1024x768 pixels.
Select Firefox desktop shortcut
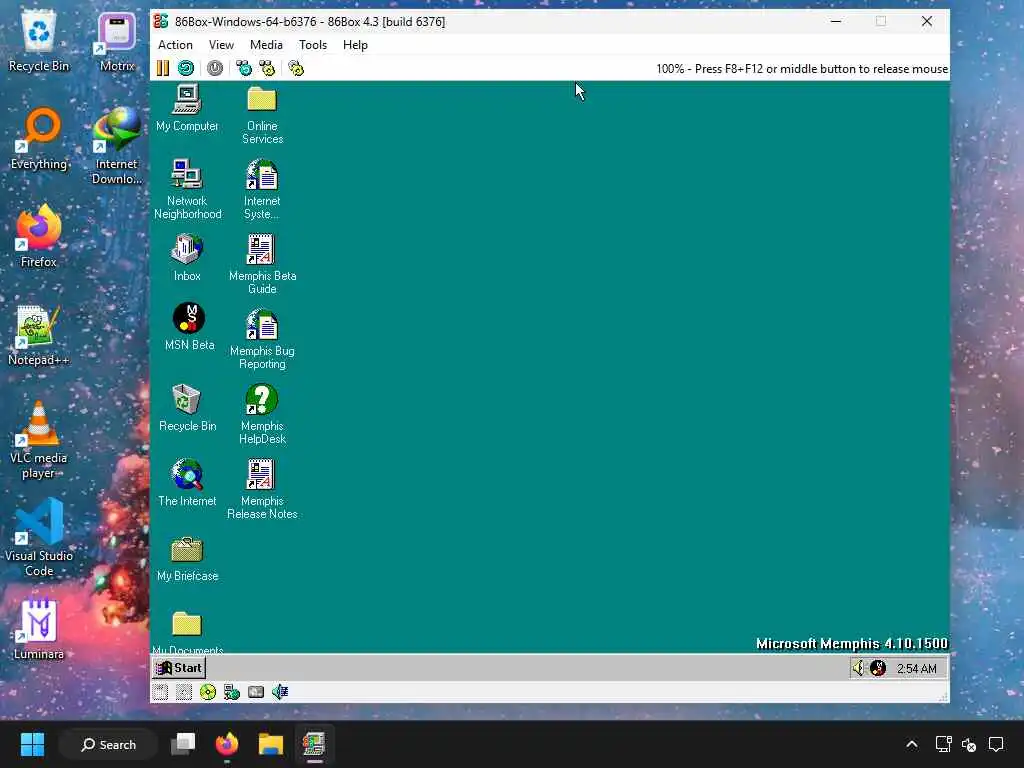[39, 238]
